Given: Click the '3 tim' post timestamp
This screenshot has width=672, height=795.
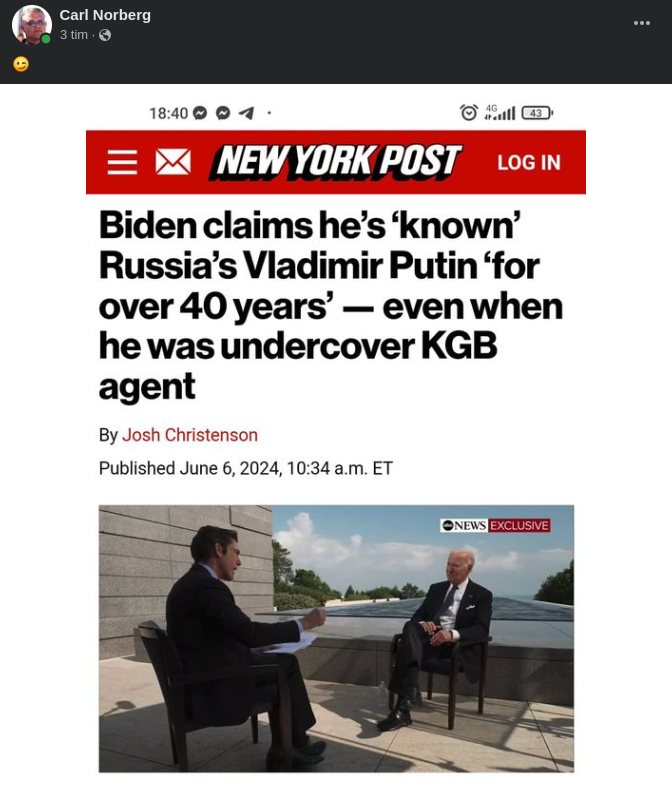Looking at the screenshot, I should [x=74, y=35].
